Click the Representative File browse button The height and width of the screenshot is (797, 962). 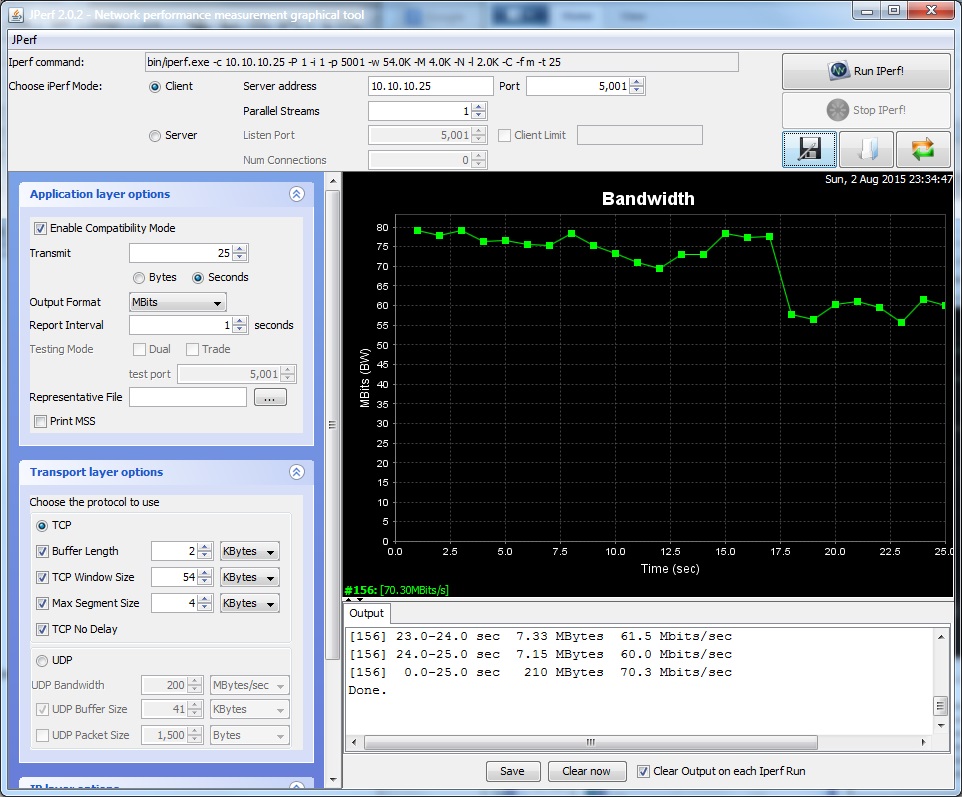pyautogui.click(x=270, y=398)
